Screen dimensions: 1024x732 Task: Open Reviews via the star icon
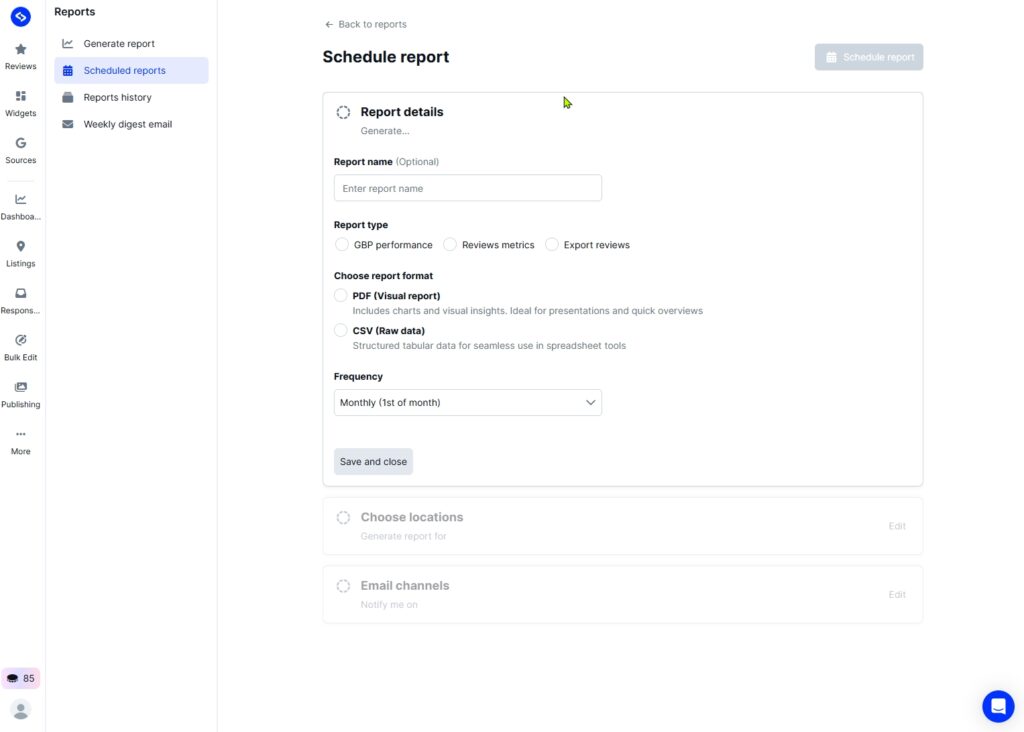pos(20,49)
